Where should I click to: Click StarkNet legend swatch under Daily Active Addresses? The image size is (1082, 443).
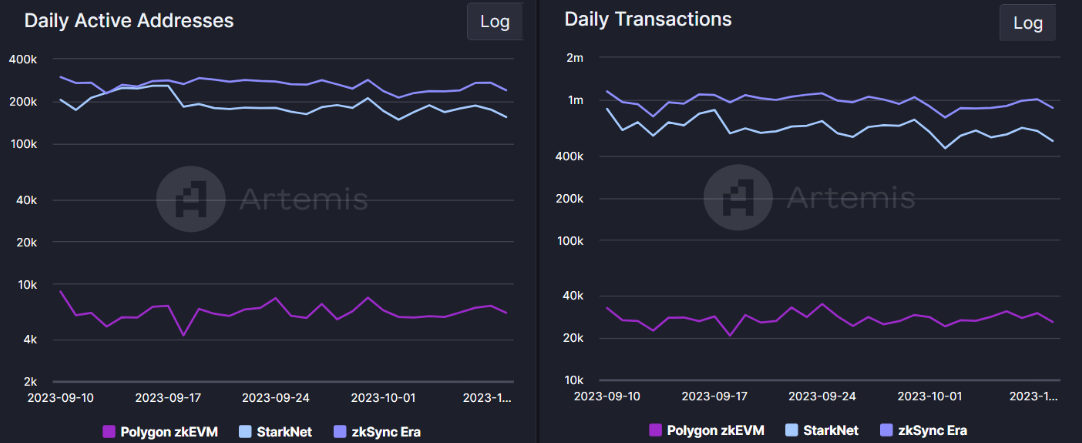(245, 431)
